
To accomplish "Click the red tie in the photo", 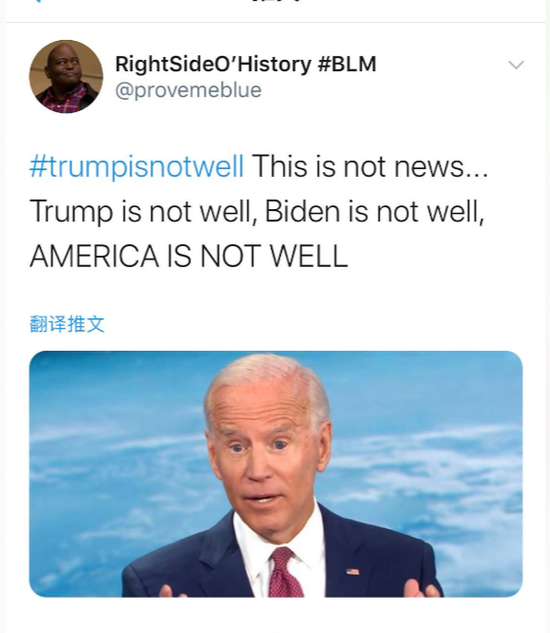I will point(285,572).
